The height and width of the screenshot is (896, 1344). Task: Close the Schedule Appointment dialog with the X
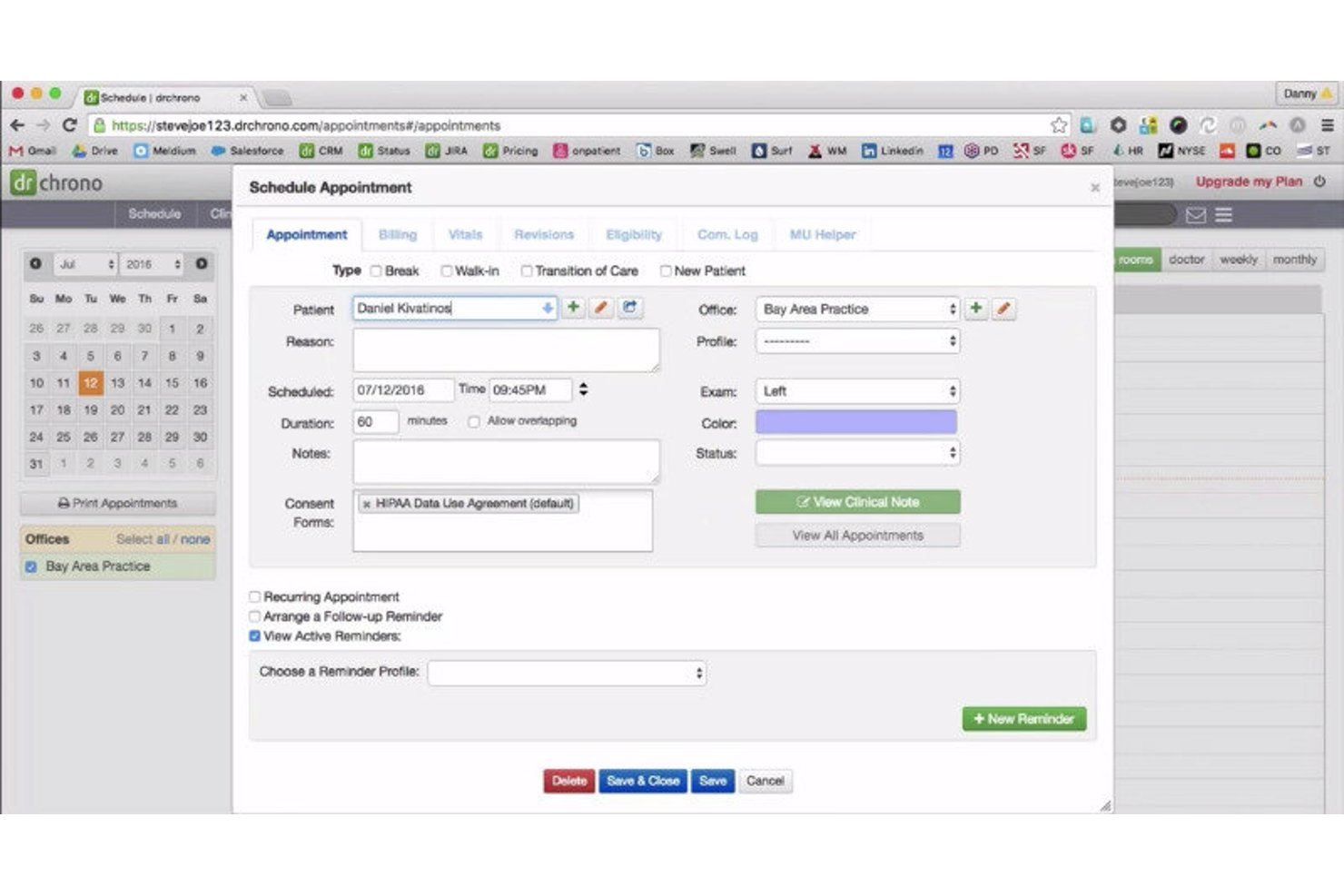1095,188
